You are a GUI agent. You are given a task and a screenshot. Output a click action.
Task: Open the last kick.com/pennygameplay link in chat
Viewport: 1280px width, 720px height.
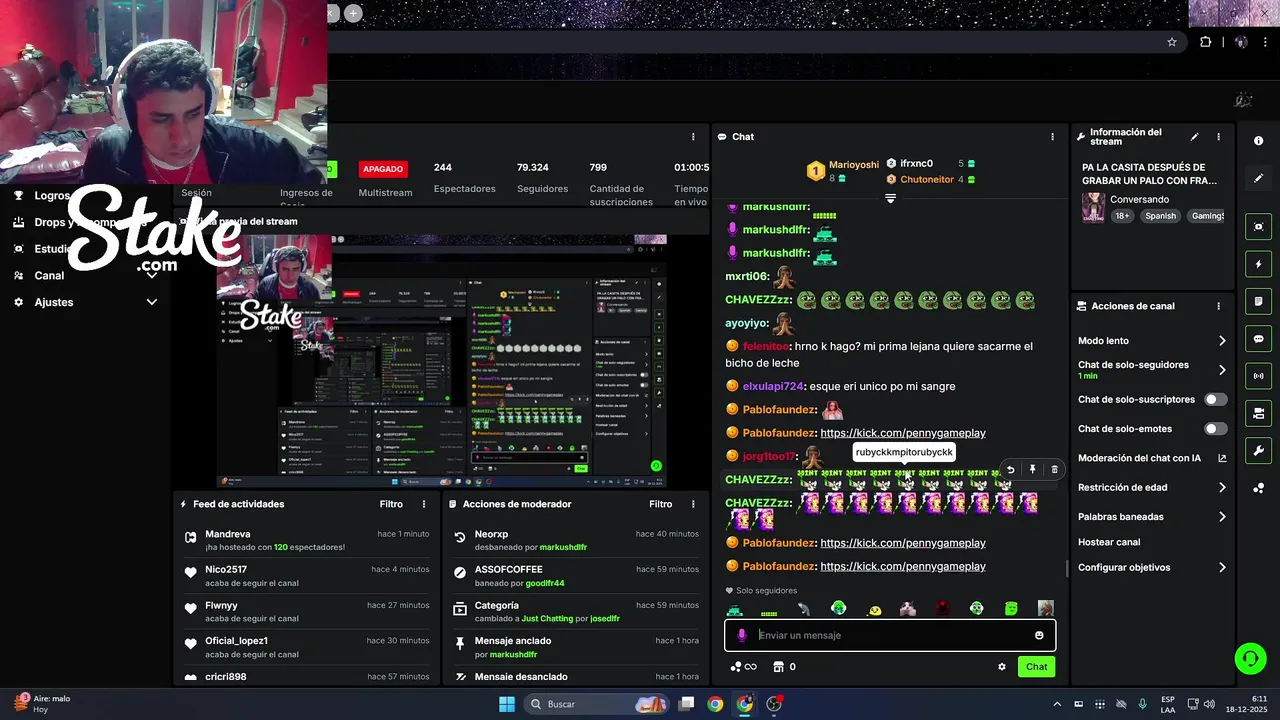tap(903, 566)
